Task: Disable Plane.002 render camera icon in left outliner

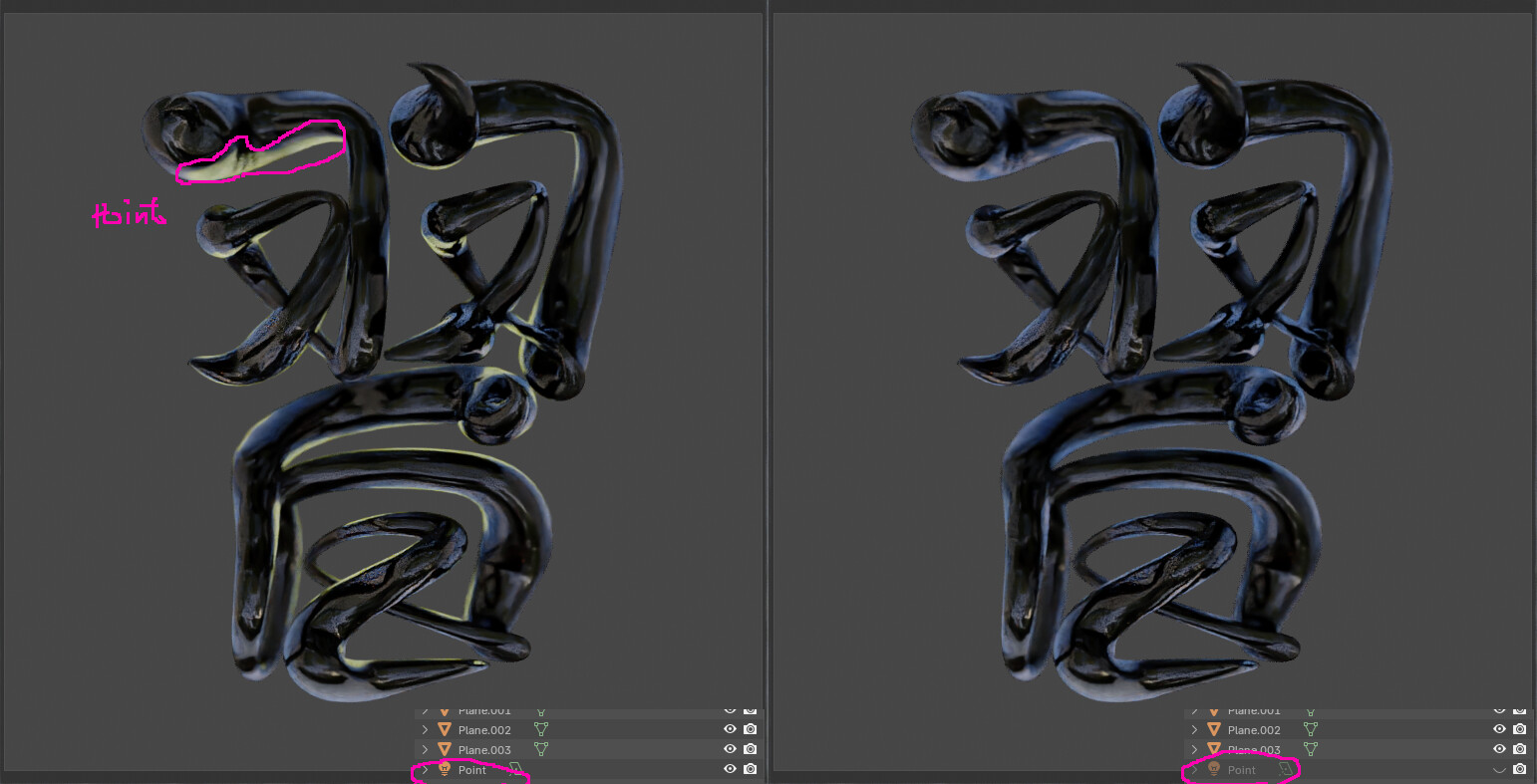Action: [x=751, y=730]
